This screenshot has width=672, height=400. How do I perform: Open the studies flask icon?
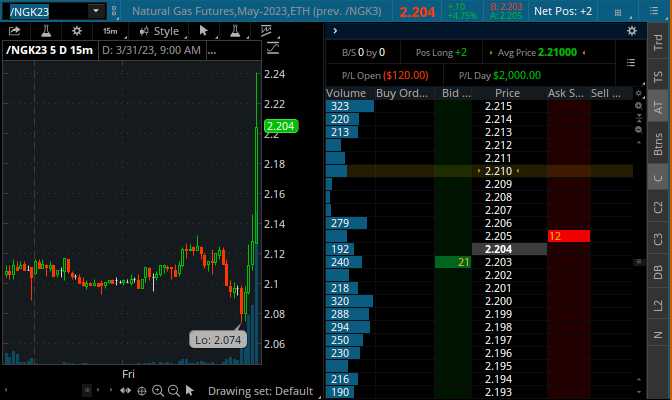click(x=45, y=31)
